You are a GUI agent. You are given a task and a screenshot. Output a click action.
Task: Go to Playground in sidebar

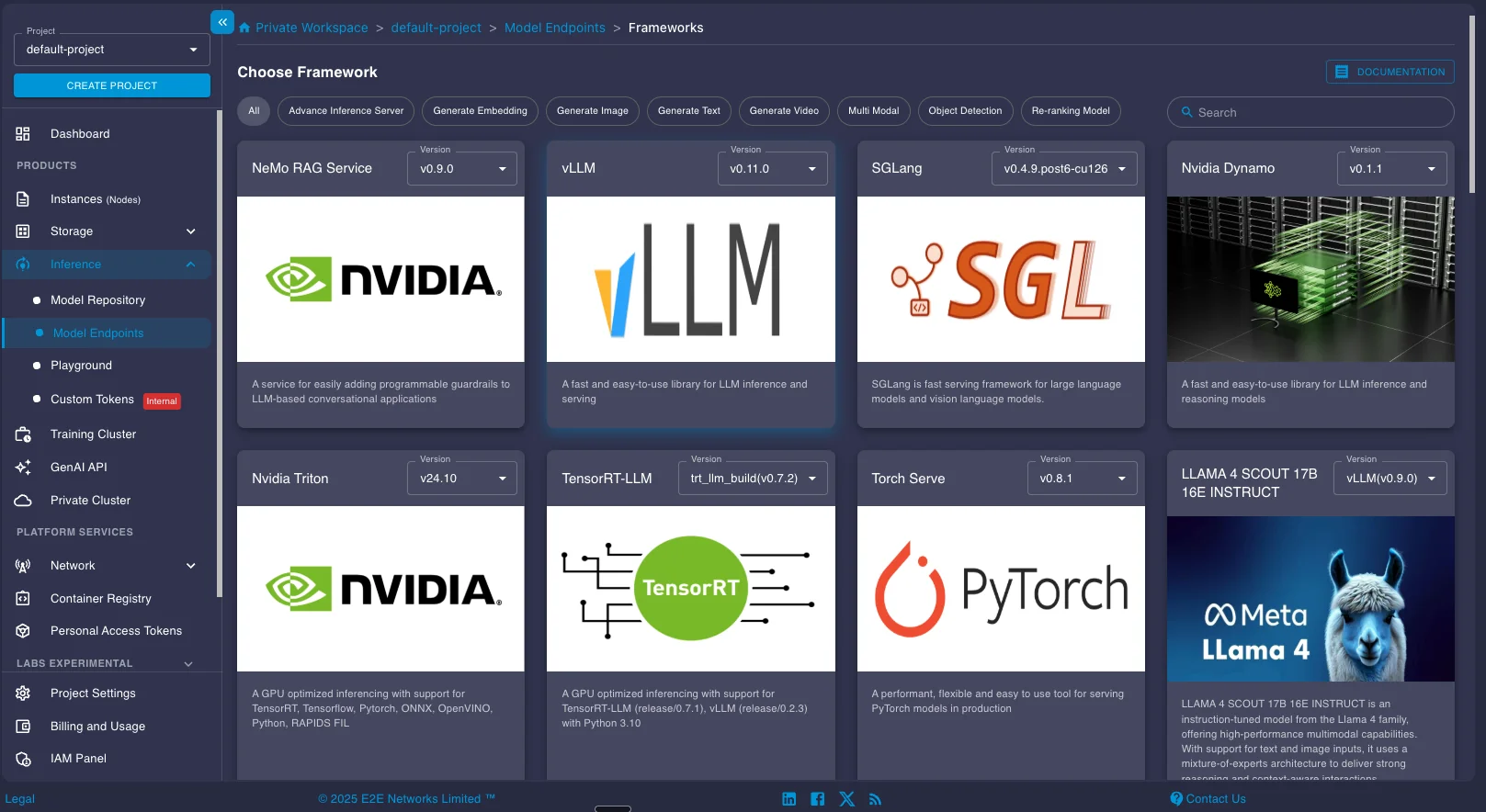click(x=81, y=366)
